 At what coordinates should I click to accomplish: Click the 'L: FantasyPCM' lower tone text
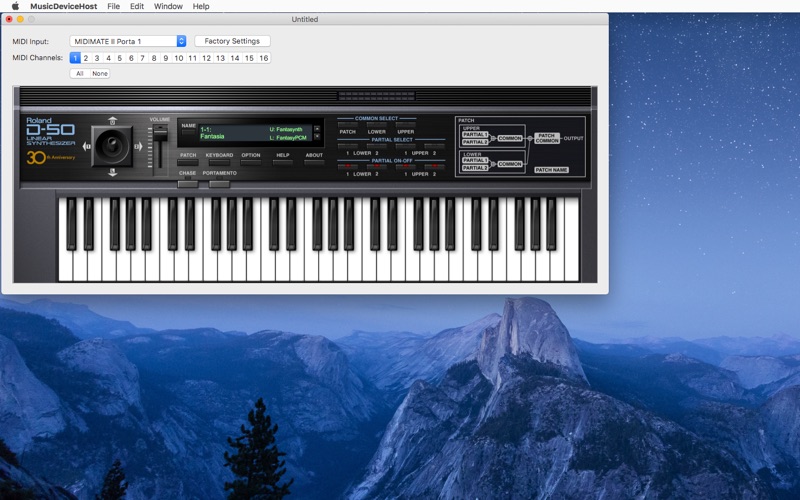(x=288, y=138)
